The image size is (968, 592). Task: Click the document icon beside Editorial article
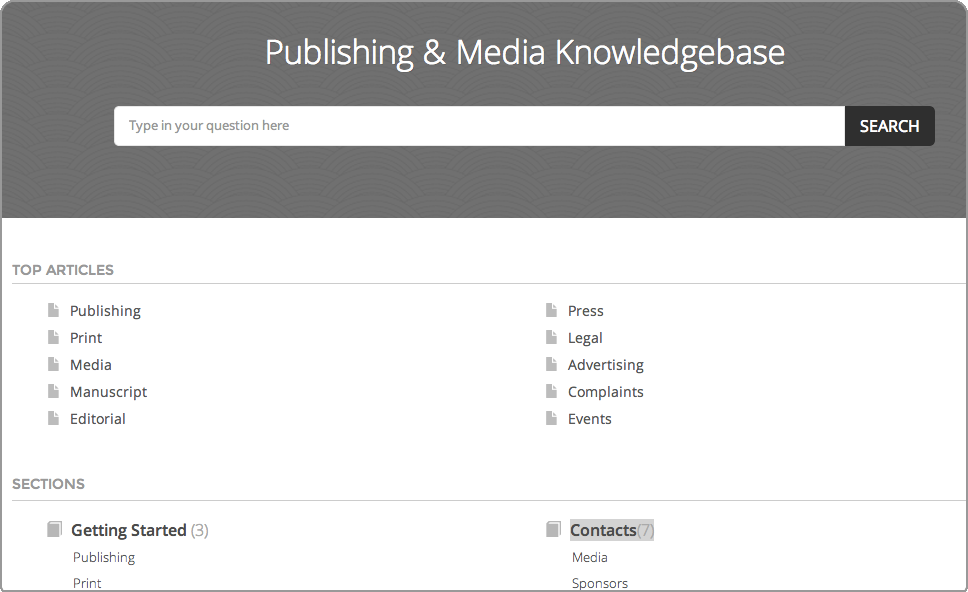[x=54, y=419]
